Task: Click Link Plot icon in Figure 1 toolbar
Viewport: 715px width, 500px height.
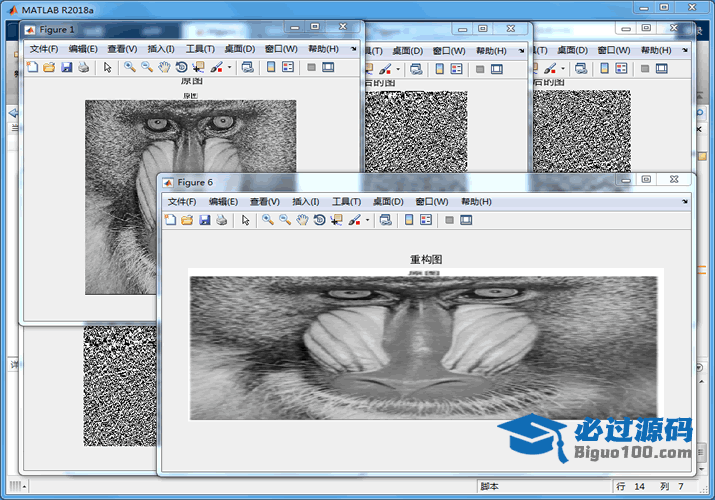Action: [248, 67]
